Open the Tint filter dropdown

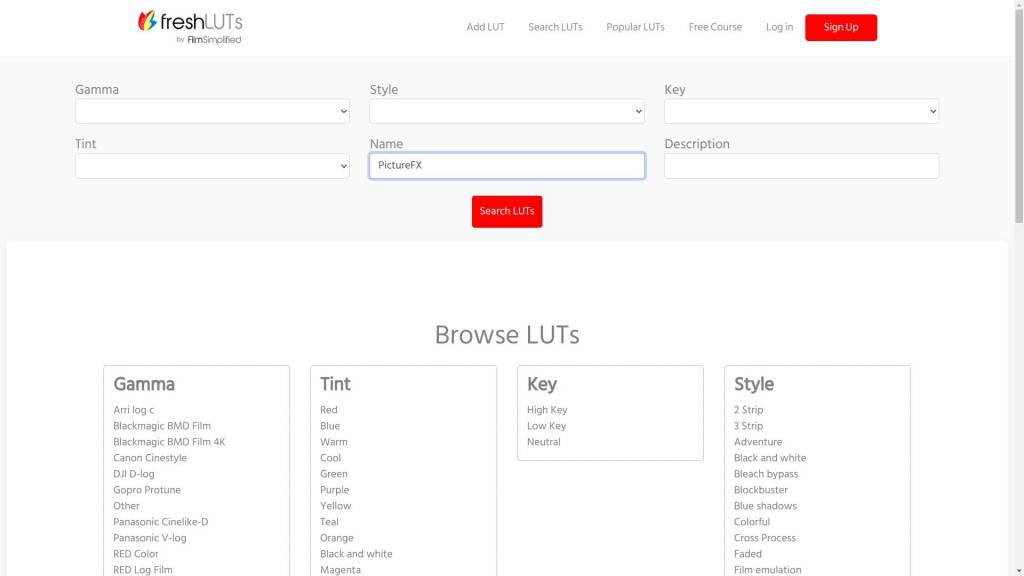212,166
